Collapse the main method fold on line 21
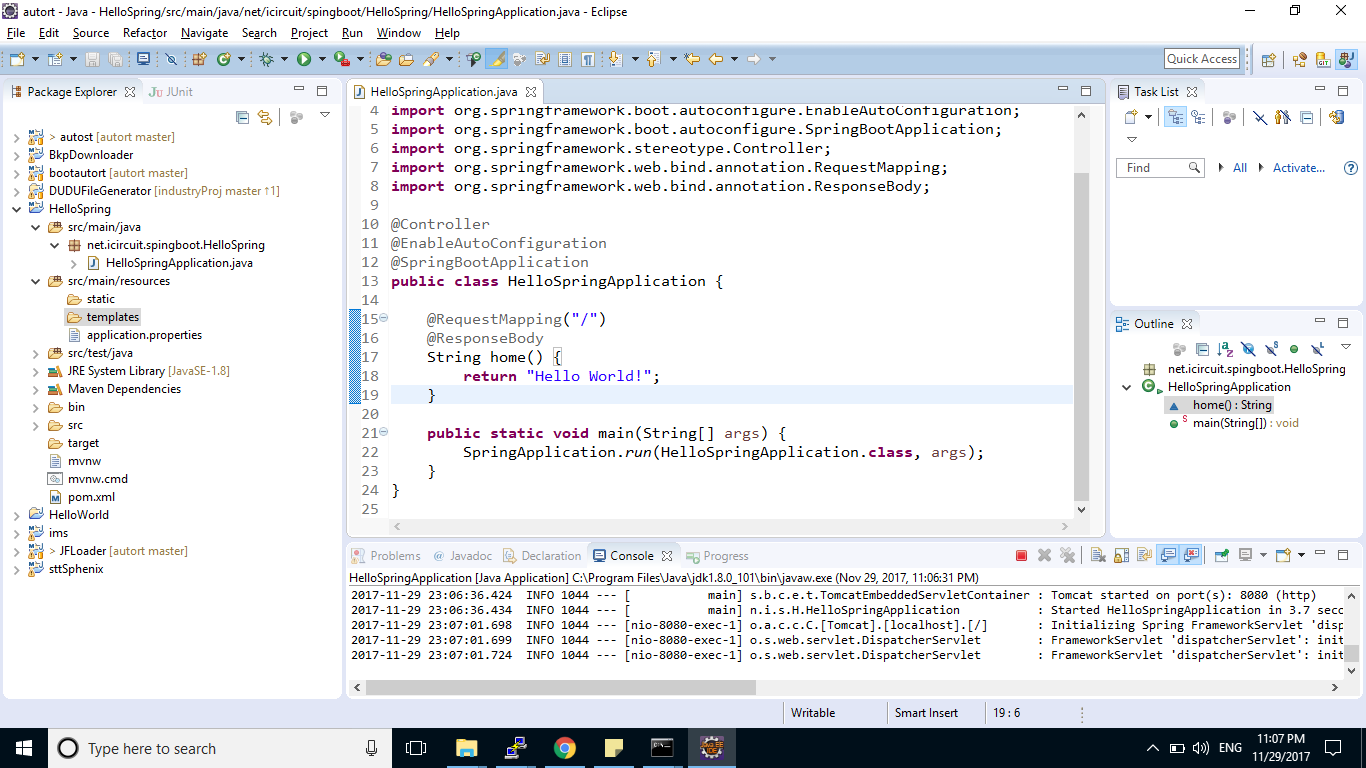 pos(385,433)
